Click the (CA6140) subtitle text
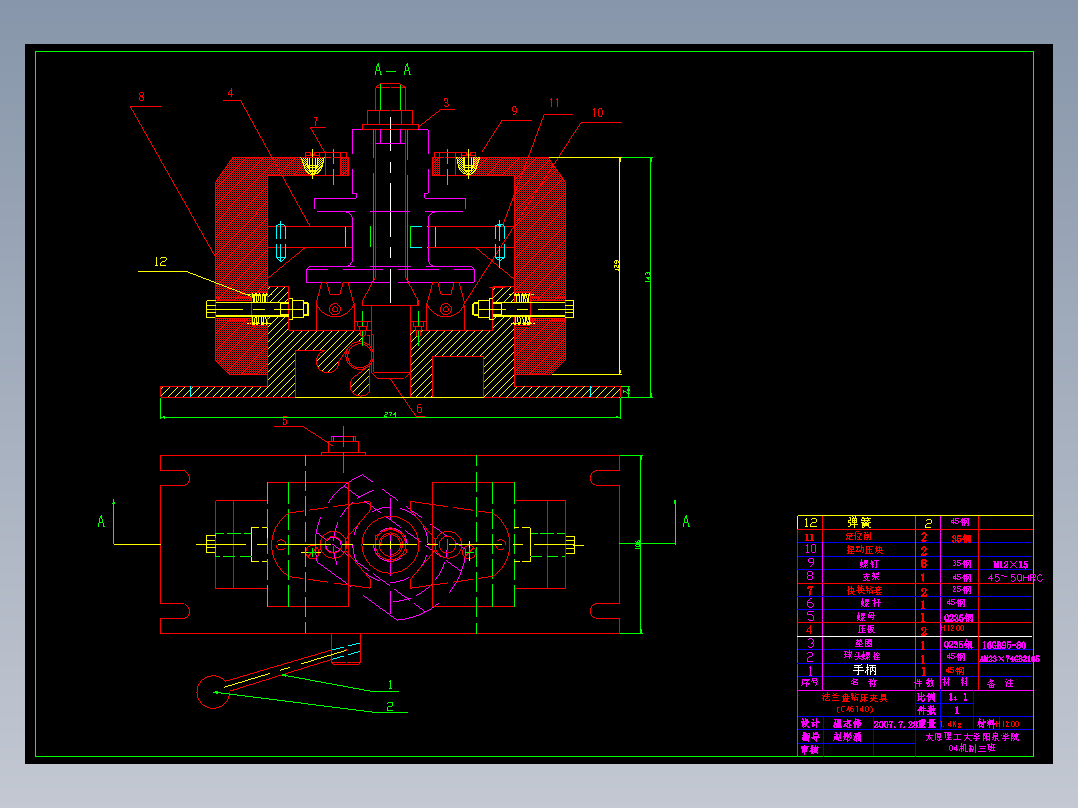The width and height of the screenshot is (1078, 808). coord(855,709)
